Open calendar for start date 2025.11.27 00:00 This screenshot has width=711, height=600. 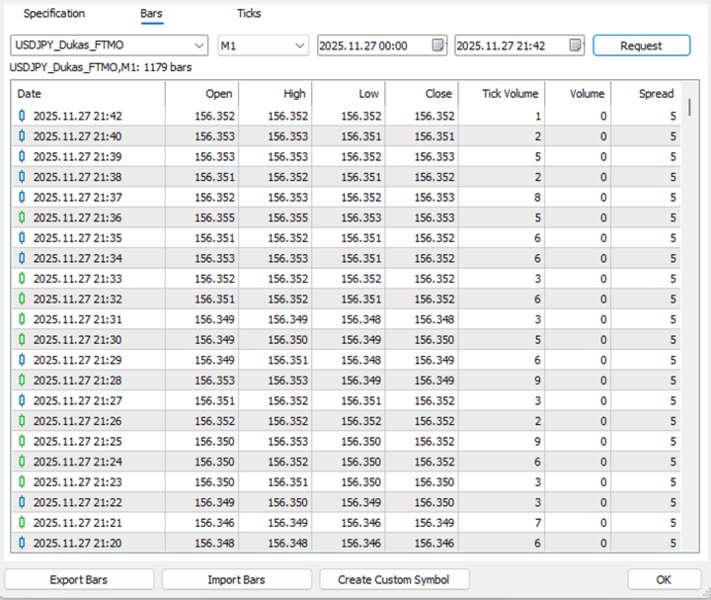click(x=438, y=45)
